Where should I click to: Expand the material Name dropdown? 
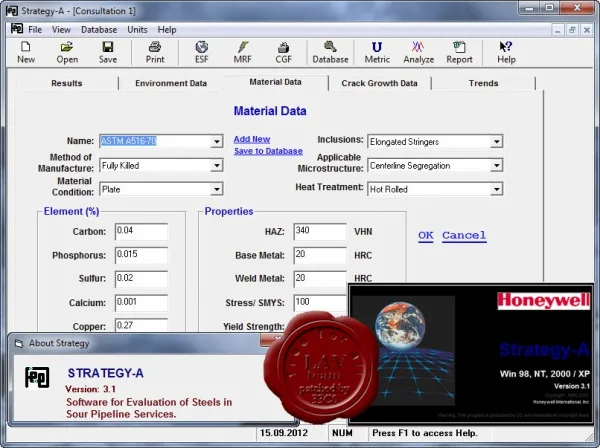217,142
